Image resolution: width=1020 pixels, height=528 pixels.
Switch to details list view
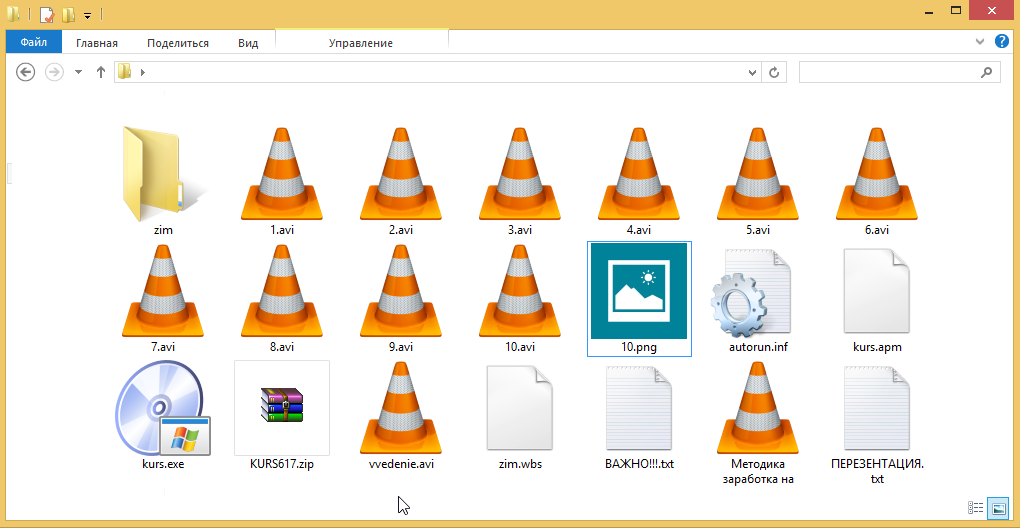point(975,509)
